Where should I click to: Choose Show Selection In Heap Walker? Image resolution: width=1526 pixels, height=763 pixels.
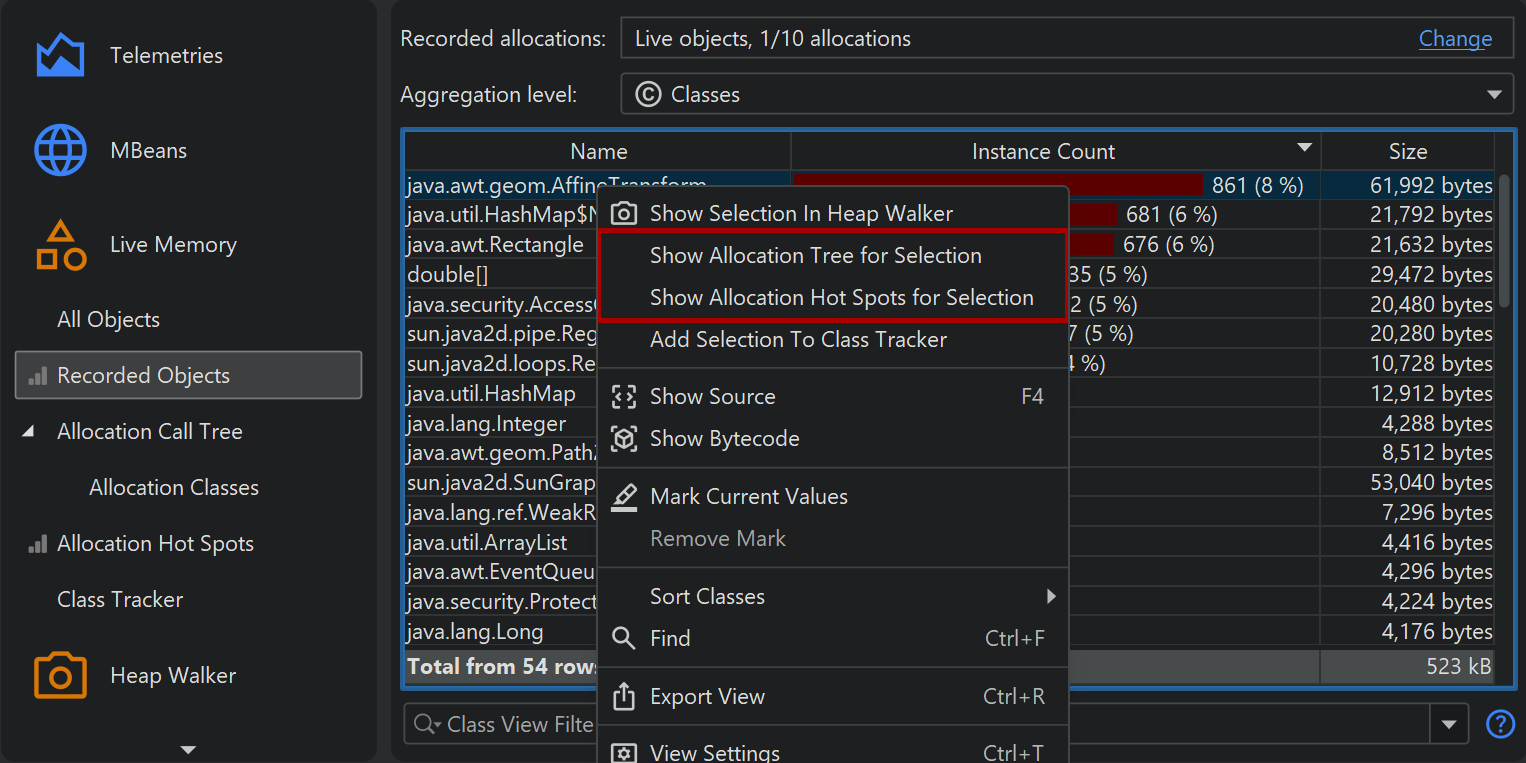click(801, 213)
